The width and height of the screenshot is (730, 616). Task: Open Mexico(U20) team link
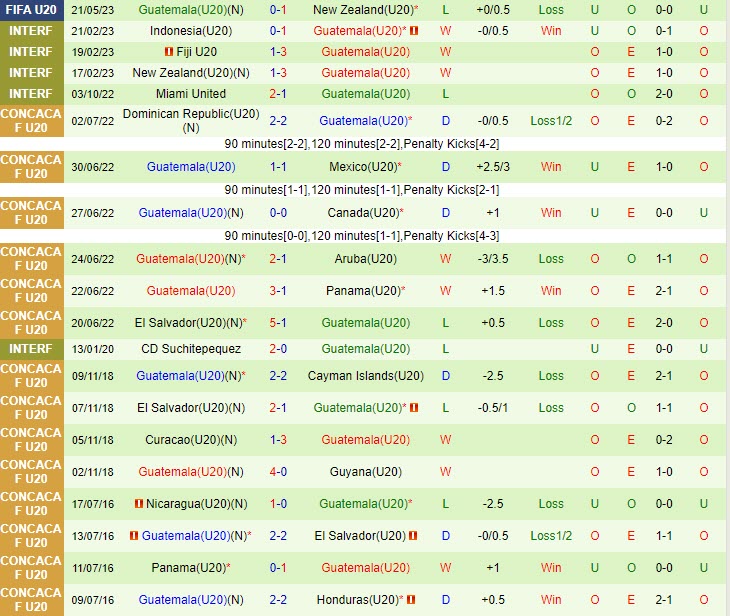coord(365,167)
